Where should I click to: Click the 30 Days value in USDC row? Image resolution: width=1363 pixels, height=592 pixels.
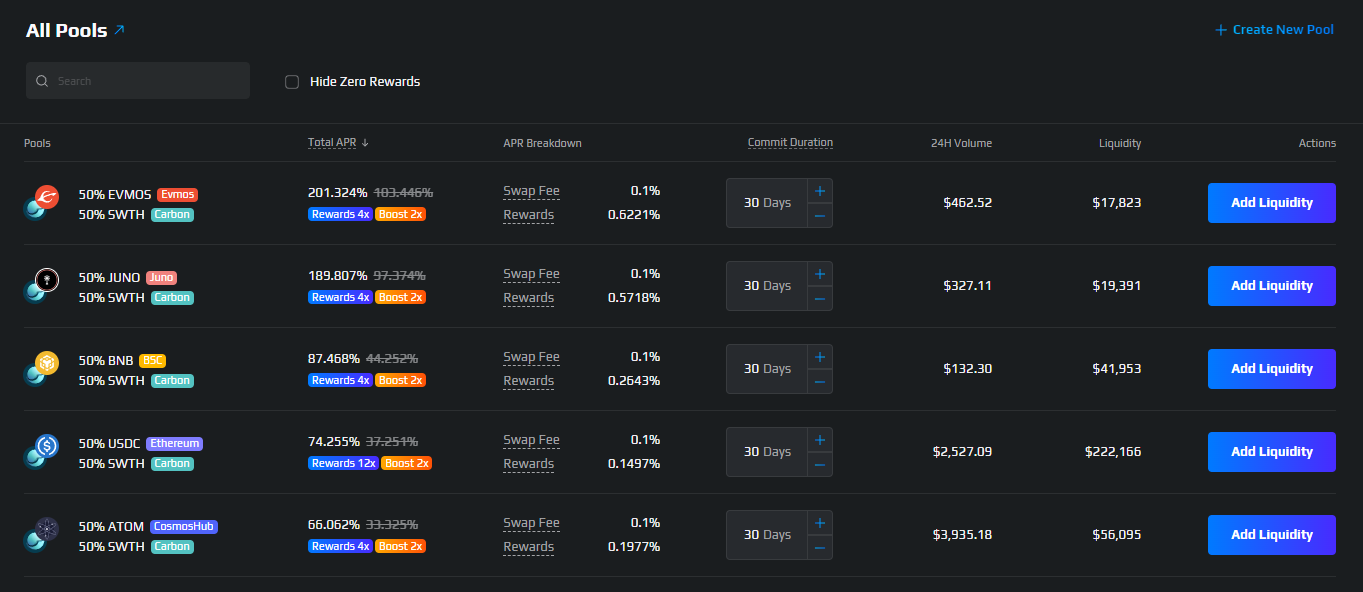click(x=767, y=452)
